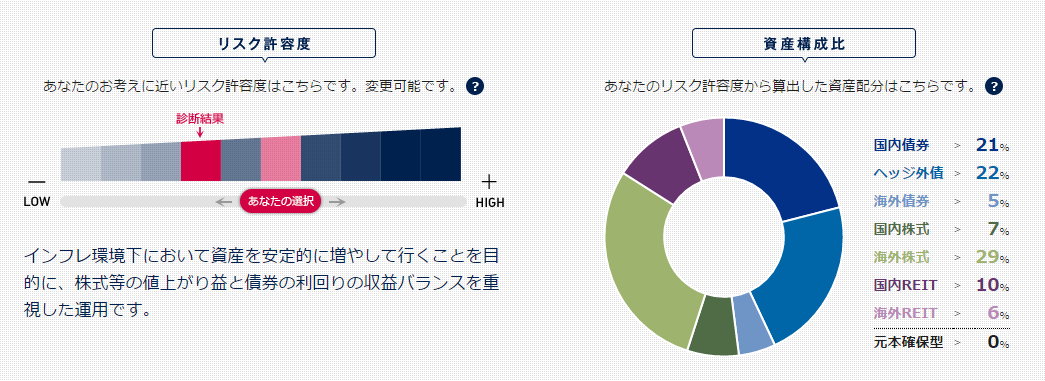Expand the 国内債券 chevron arrow
This screenshot has height=381, width=1045.
click(958, 145)
